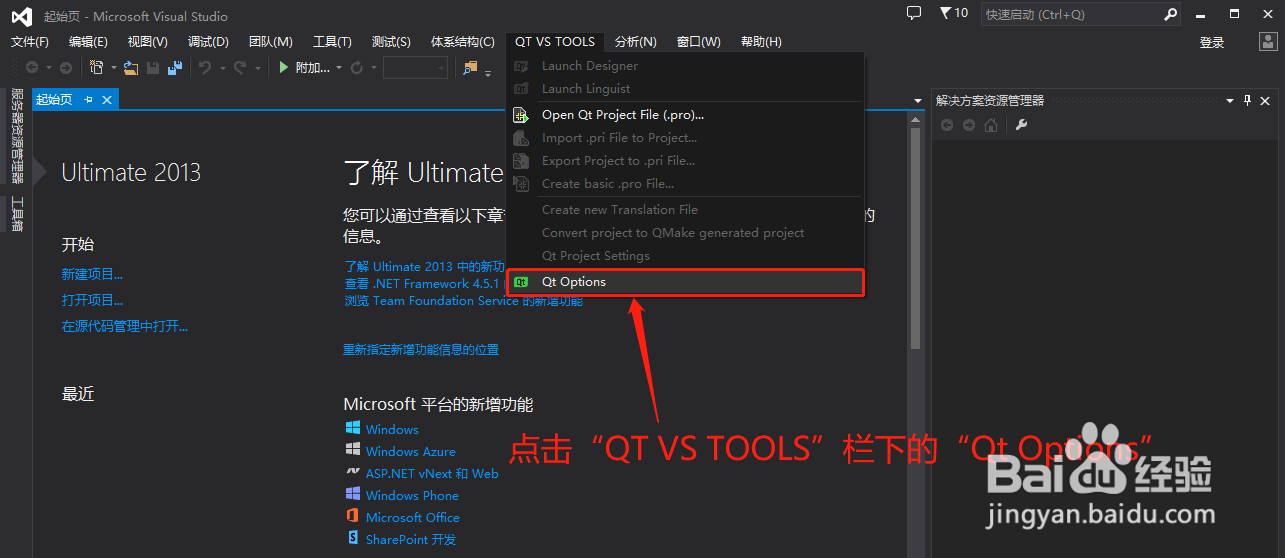The image size is (1285, 558).
Task: Select Open Qt Project File (.pro)
Action: click(x=686, y=115)
